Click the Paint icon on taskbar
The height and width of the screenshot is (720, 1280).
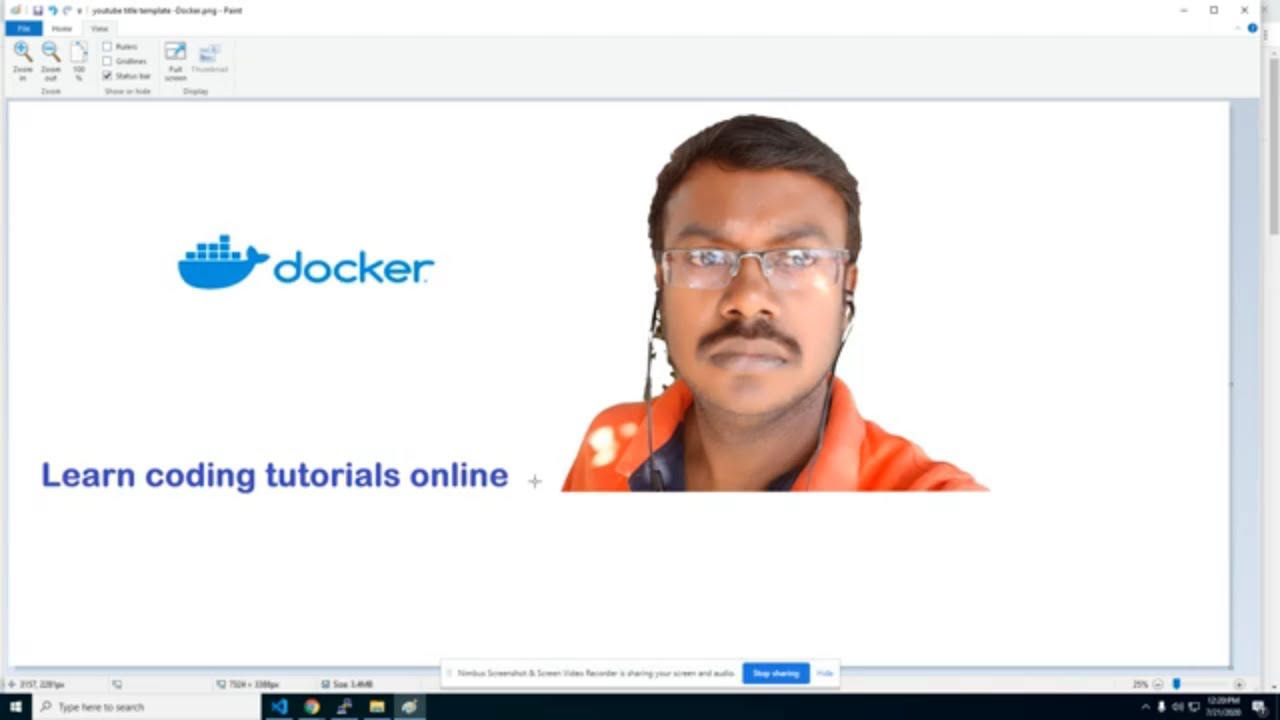[x=409, y=707]
